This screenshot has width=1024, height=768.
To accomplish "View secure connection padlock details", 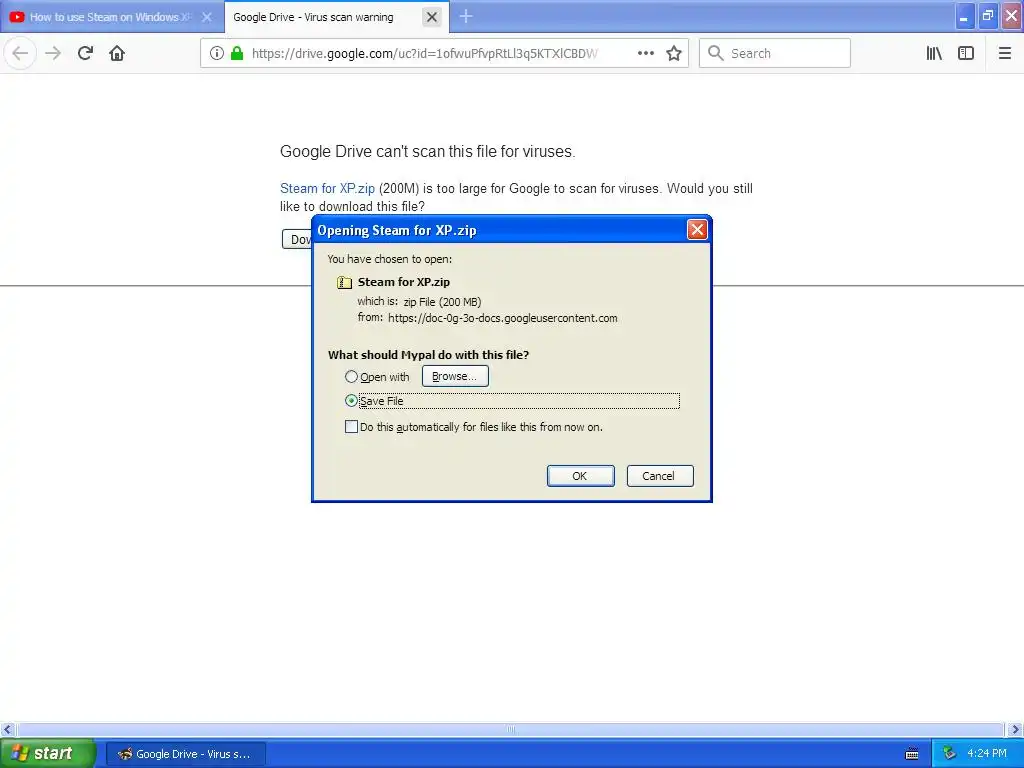I will coord(237,53).
